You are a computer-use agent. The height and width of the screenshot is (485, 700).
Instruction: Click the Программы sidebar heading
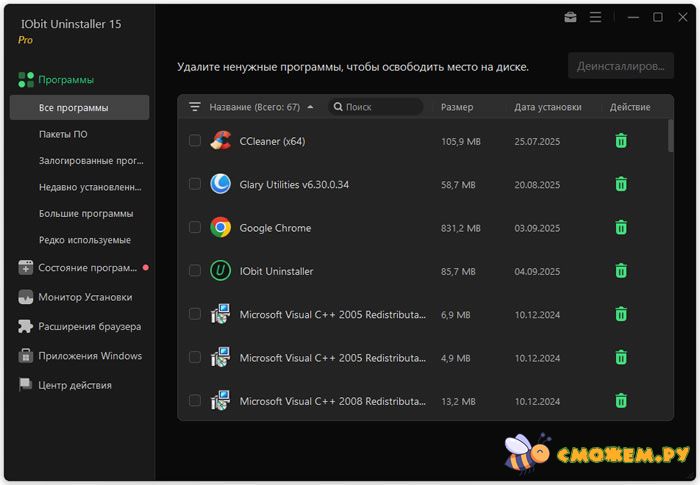66,80
